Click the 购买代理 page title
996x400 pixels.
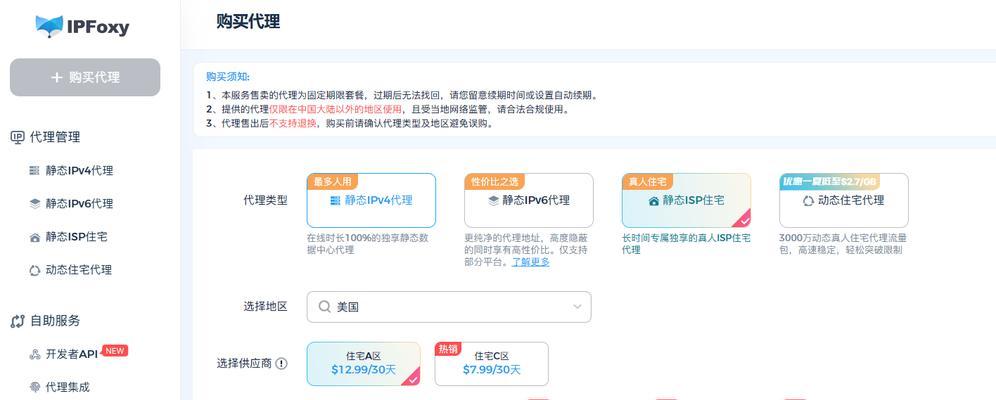[x=248, y=22]
